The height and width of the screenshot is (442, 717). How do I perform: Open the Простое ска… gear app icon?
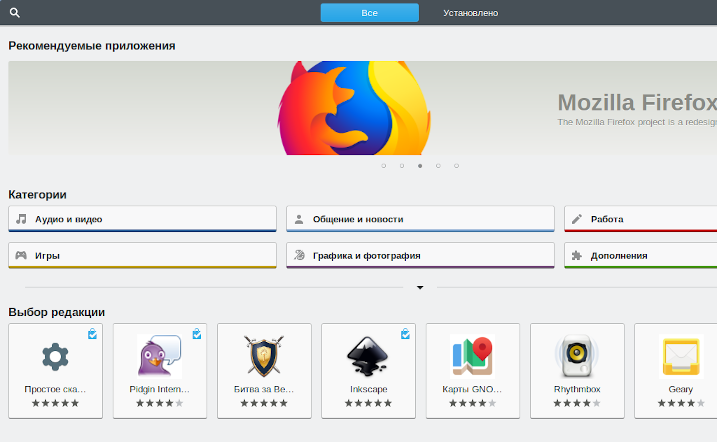pos(55,357)
